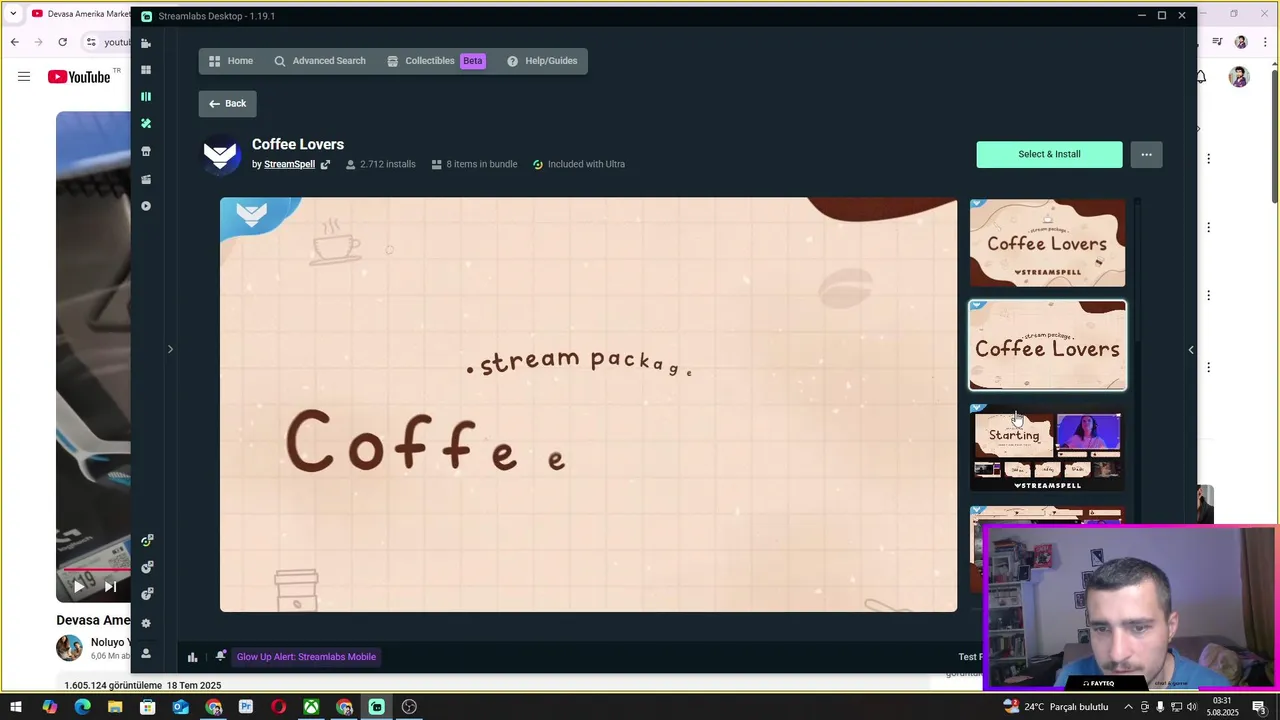Open File Explorer from the taskbar
1280x720 pixels.
pos(115,707)
